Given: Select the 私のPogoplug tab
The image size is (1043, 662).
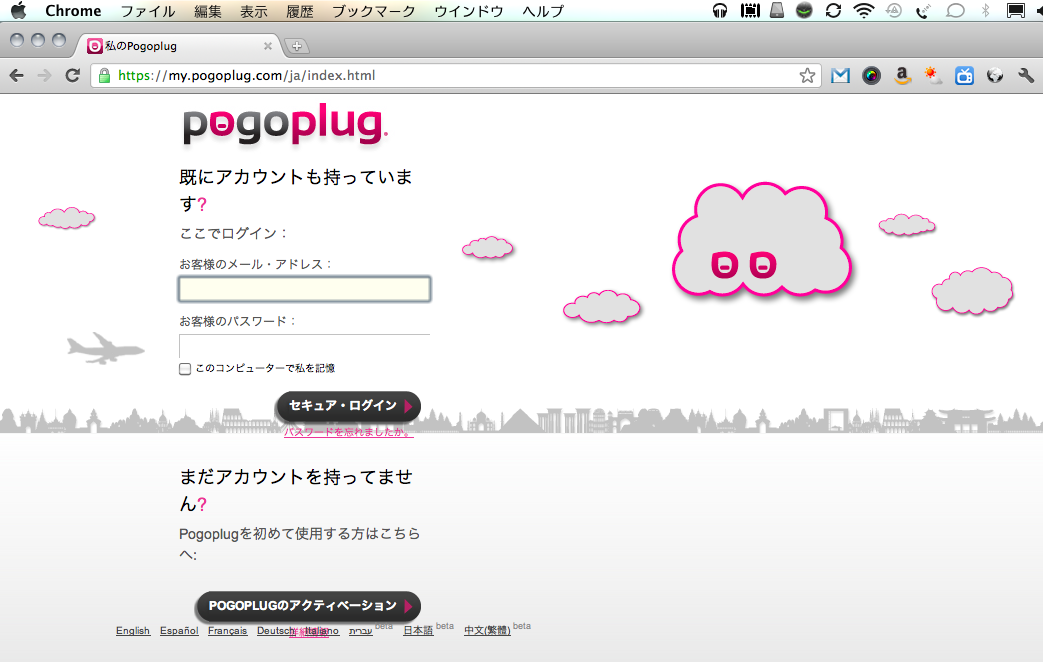Looking at the screenshot, I should (x=178, y=46).
